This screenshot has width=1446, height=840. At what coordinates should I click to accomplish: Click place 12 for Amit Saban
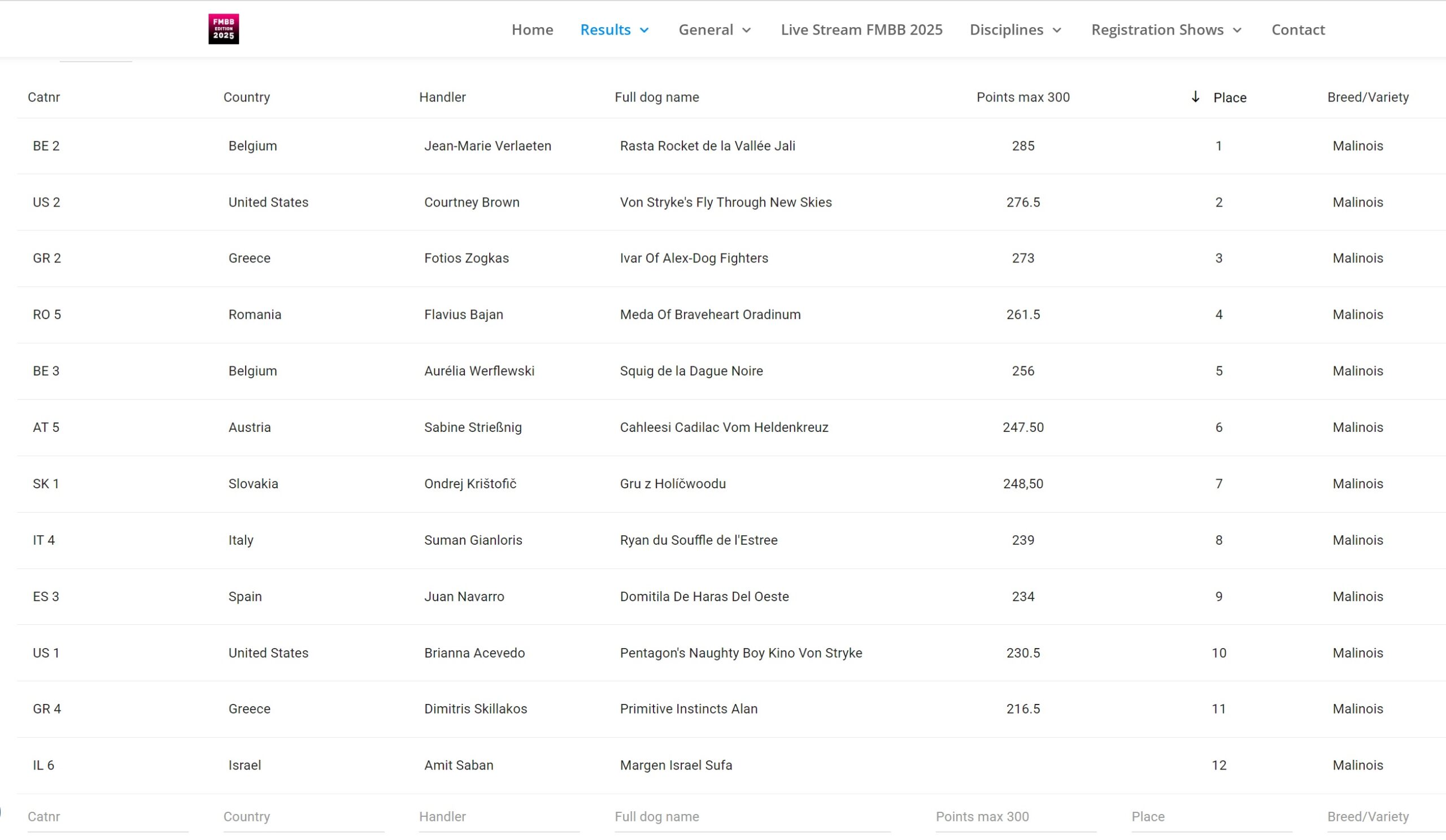click(1219, 765)
